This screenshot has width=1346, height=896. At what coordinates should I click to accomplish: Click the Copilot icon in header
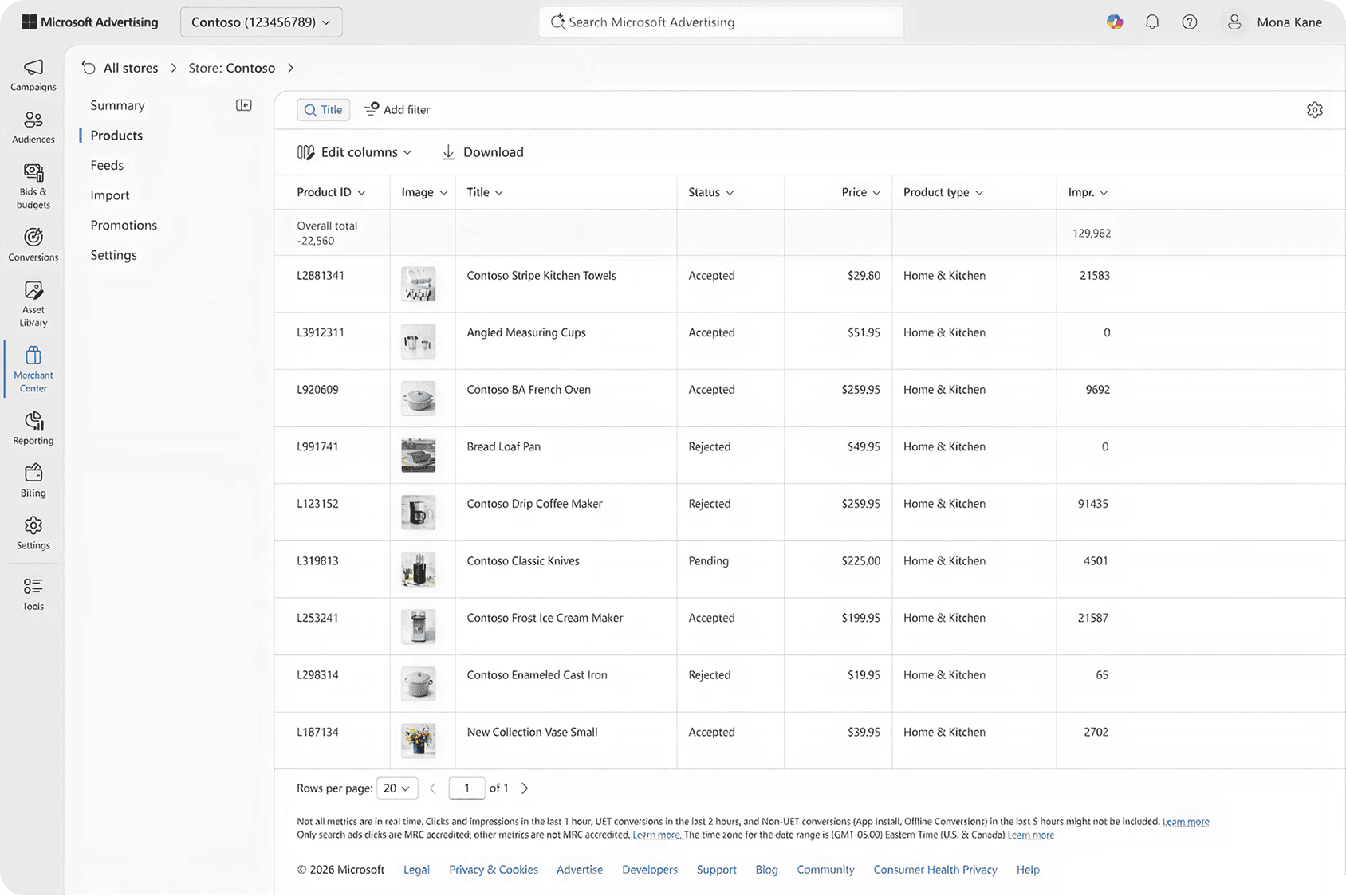click(1115, 22)
